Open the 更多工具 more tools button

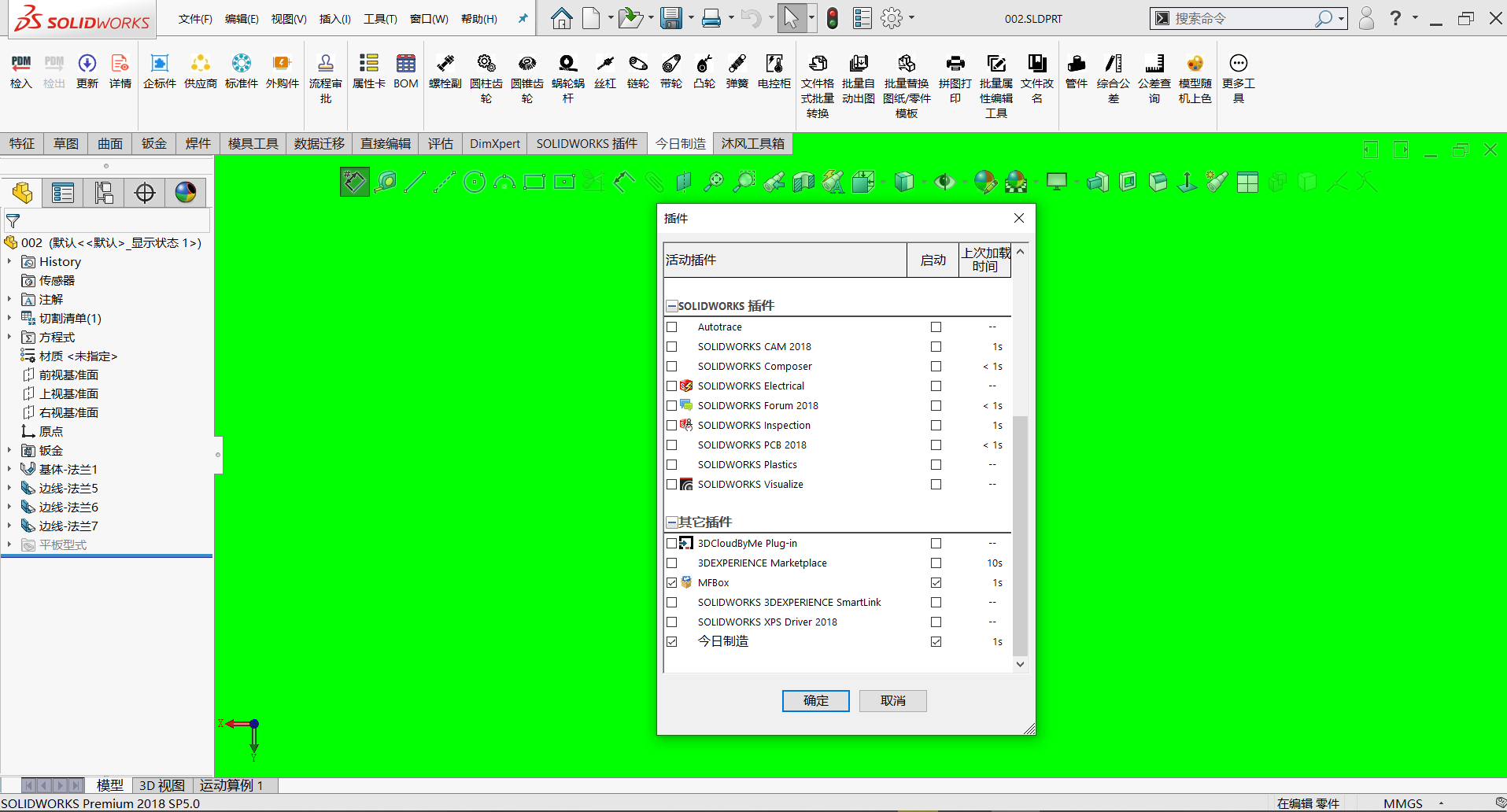tap(1239, 79)
